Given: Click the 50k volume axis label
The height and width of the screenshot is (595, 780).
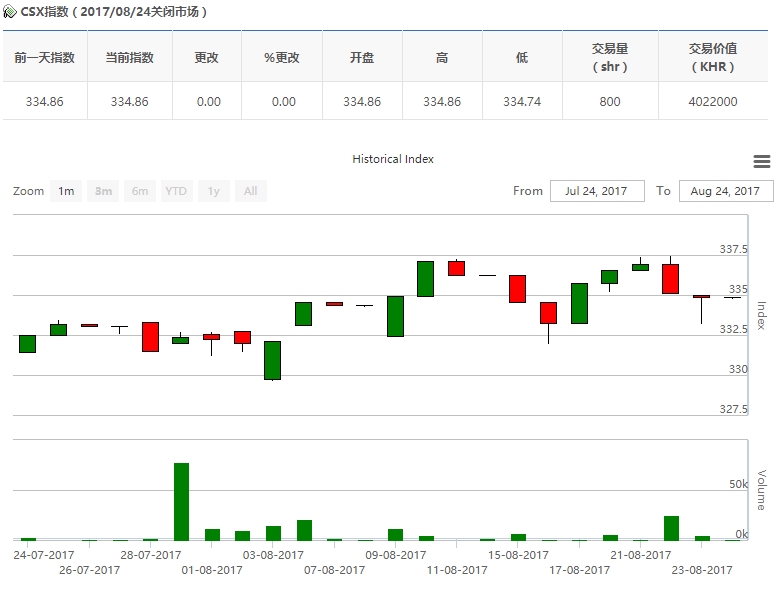Looking at the screenshot, I should pyautogui.click(x=738, y=484).
